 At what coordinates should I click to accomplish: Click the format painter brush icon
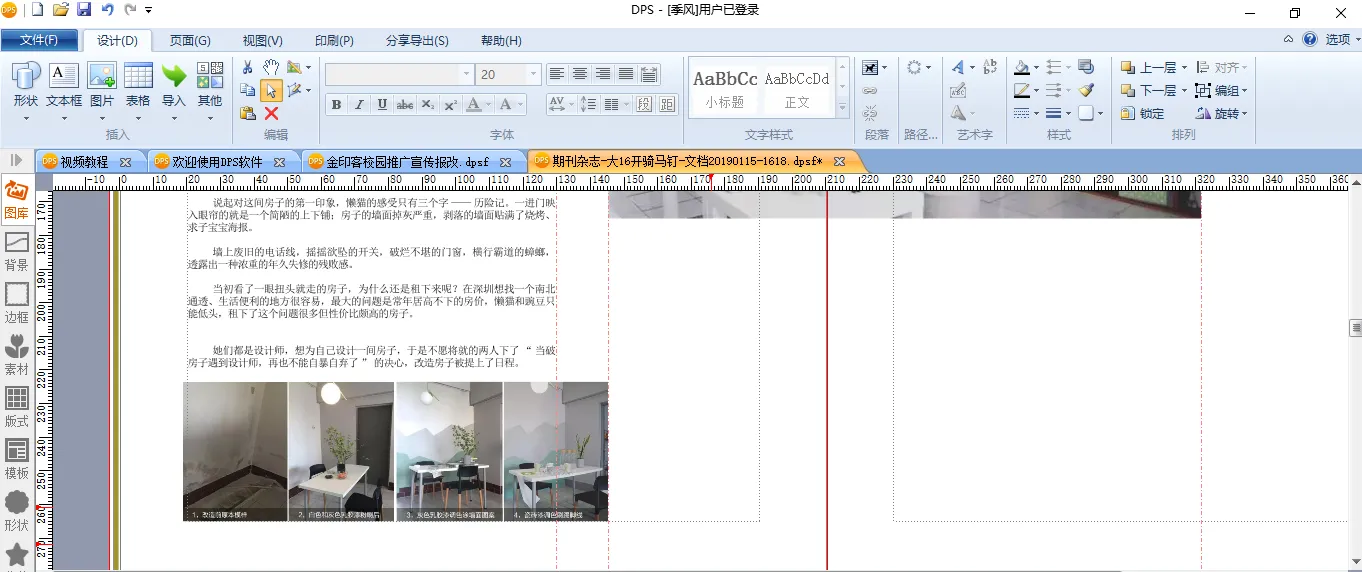1086,90
